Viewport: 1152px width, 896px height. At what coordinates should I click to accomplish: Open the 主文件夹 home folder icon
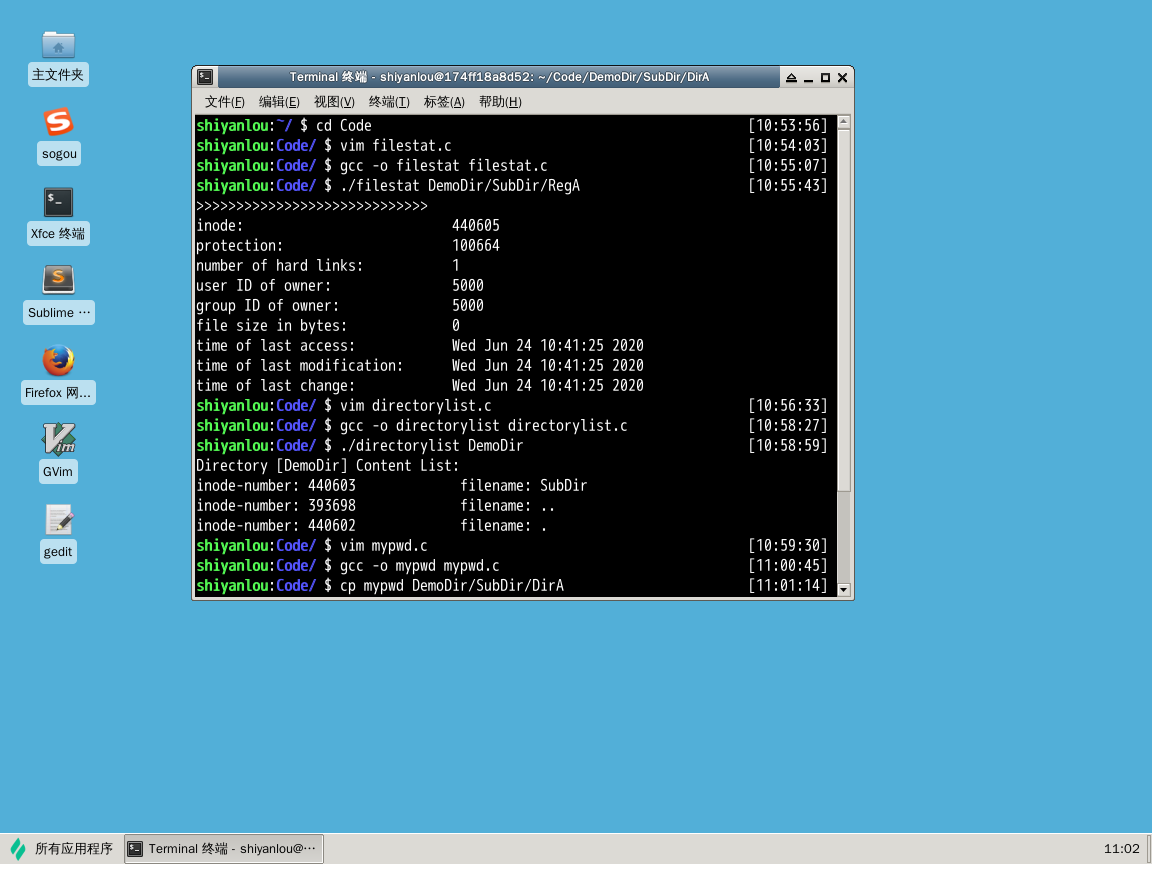click(58, 46)
